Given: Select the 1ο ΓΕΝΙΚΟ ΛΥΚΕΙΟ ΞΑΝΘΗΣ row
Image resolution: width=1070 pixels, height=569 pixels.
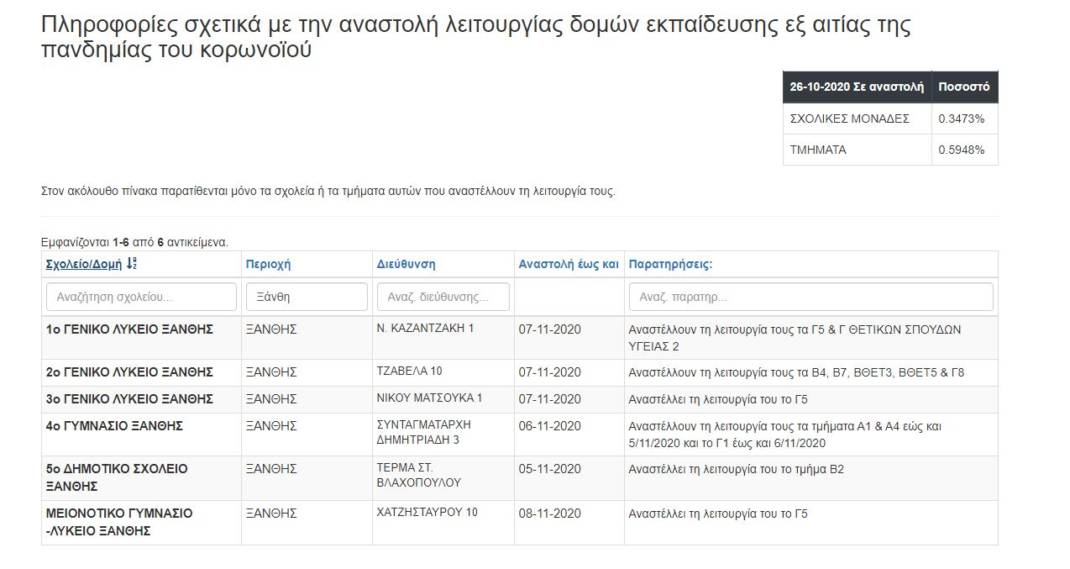Looking at the screenshot, I should point(520,338).
